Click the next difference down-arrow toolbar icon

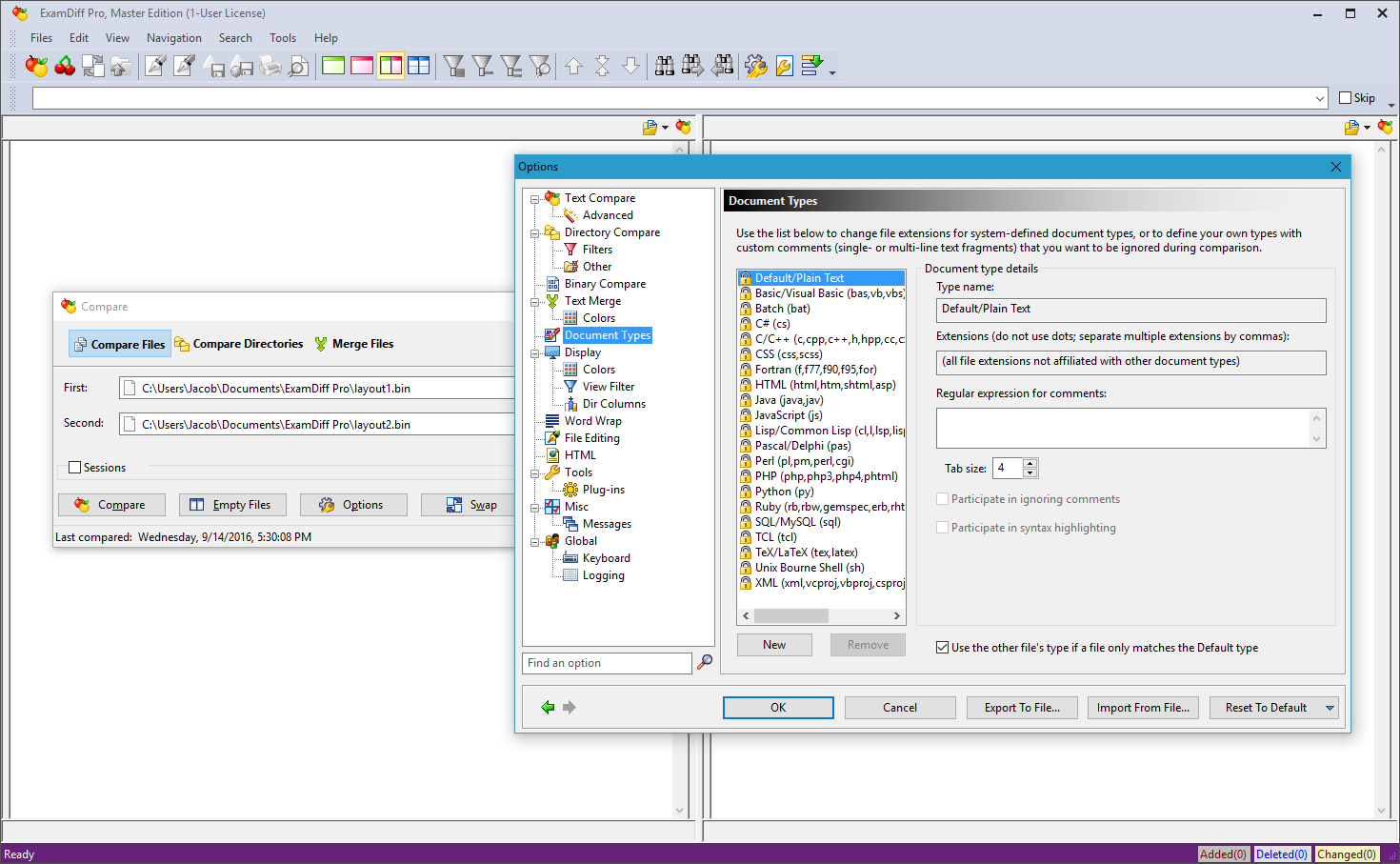pyautogui.click(x=630, y=66)
